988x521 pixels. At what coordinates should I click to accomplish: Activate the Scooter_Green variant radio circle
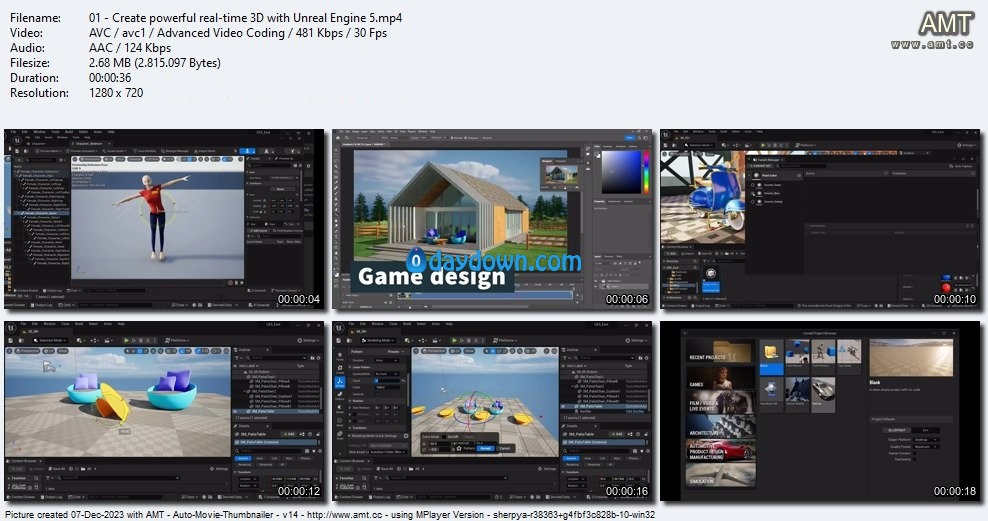click(x=752, y=185)
